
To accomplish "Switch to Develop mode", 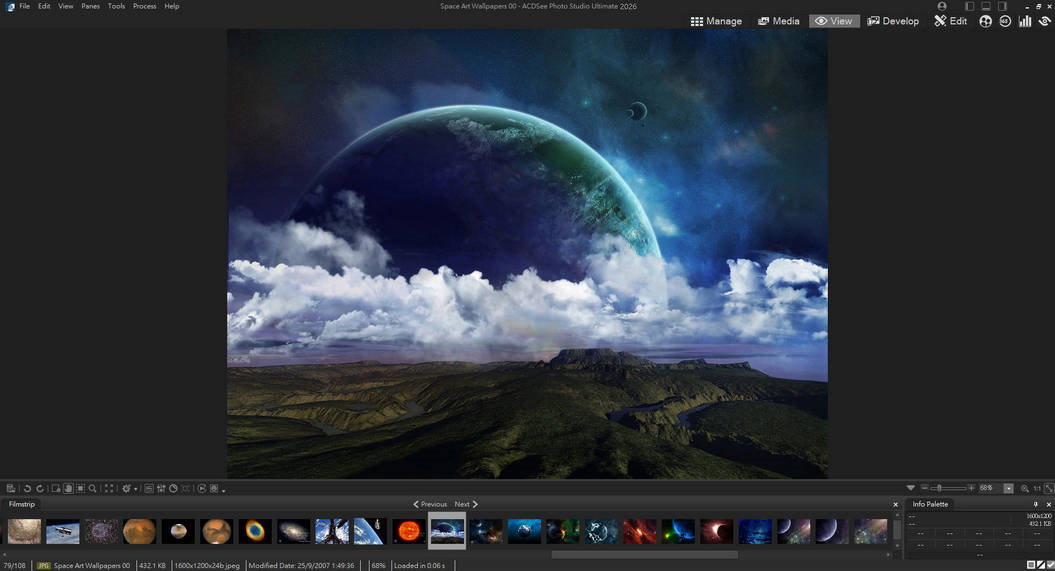I will (893, 21).
